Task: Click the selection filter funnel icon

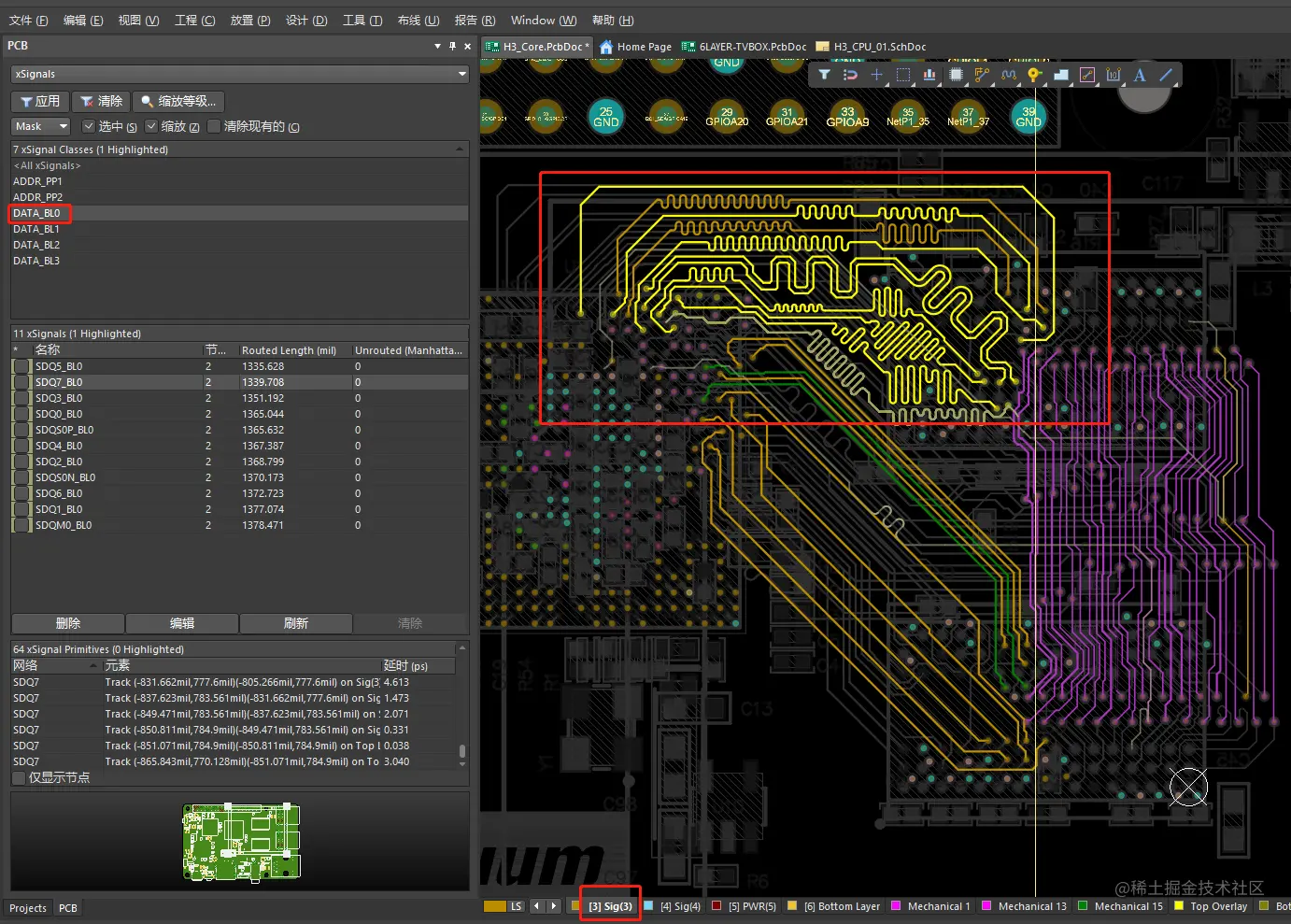Action: pyautogui.click(x=824, y=75)
